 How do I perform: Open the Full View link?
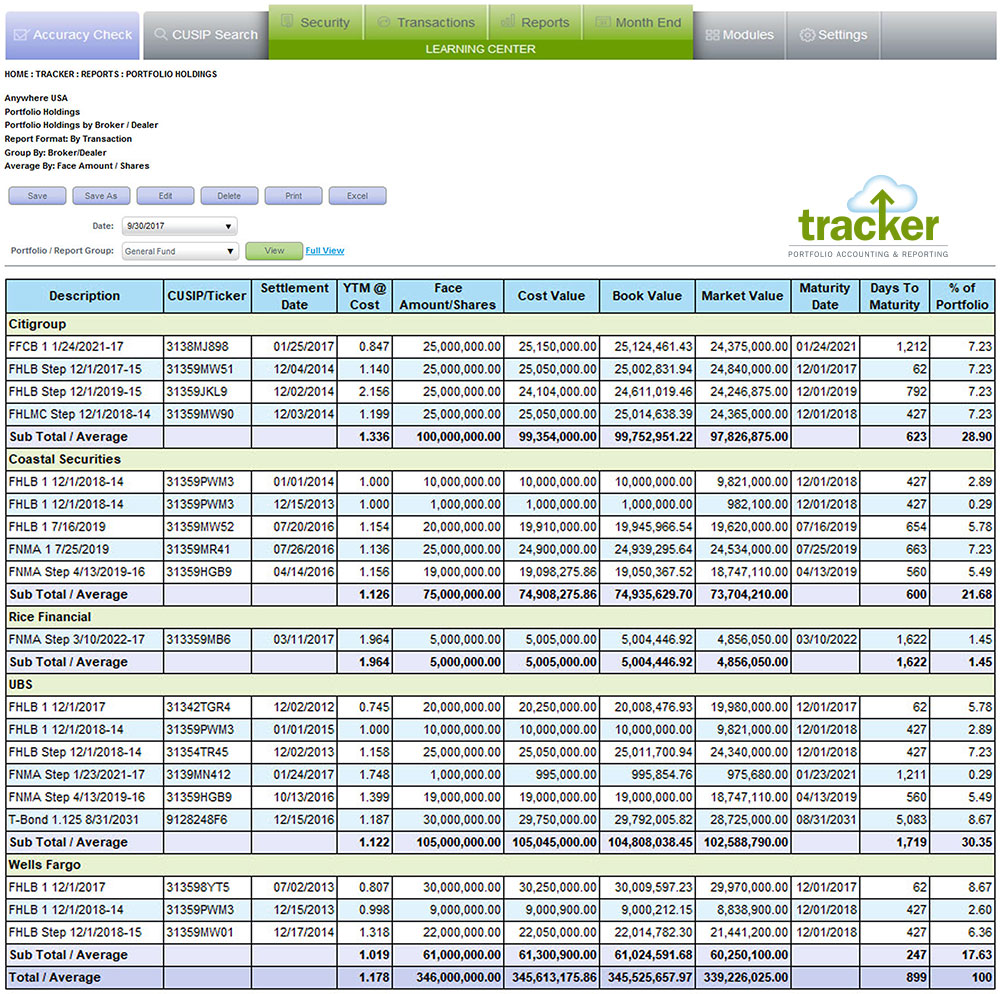tap(325, 251)
